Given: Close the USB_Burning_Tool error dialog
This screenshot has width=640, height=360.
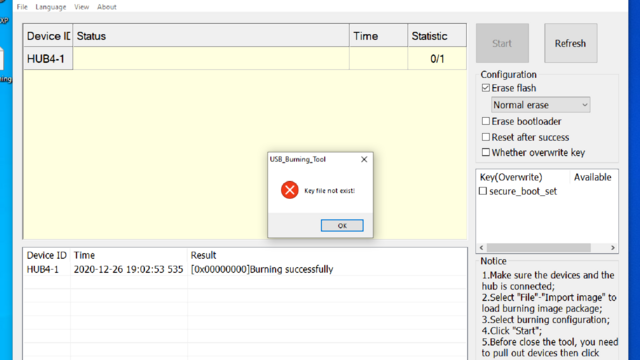Looking at the screenshot, I should pyautogui.click(x=364, y=159).
